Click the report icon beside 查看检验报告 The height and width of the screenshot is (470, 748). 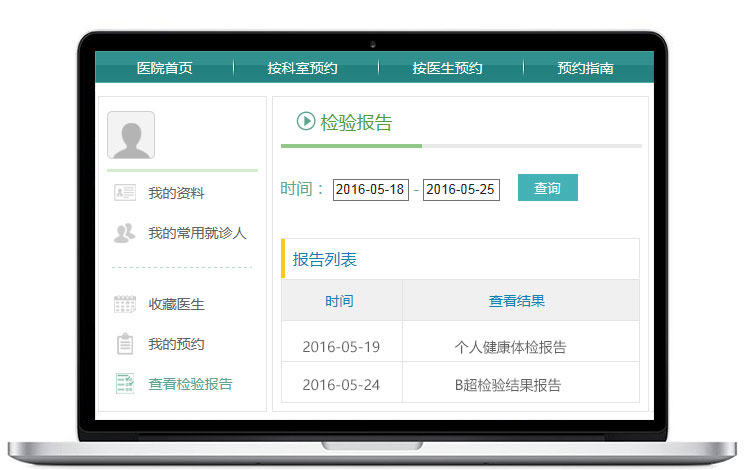[x=125, y=384]
